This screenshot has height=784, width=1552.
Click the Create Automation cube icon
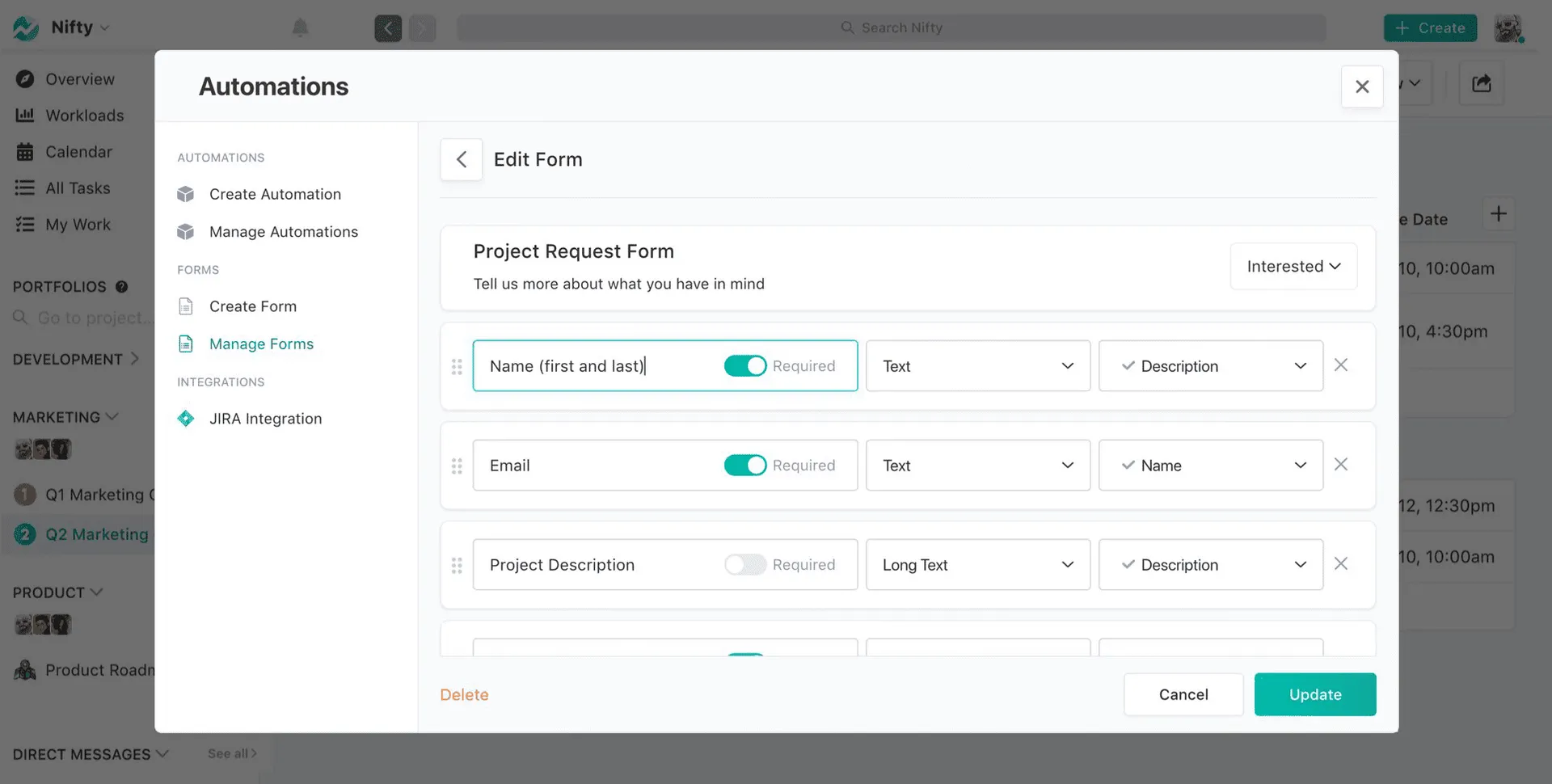coord(185,194)
